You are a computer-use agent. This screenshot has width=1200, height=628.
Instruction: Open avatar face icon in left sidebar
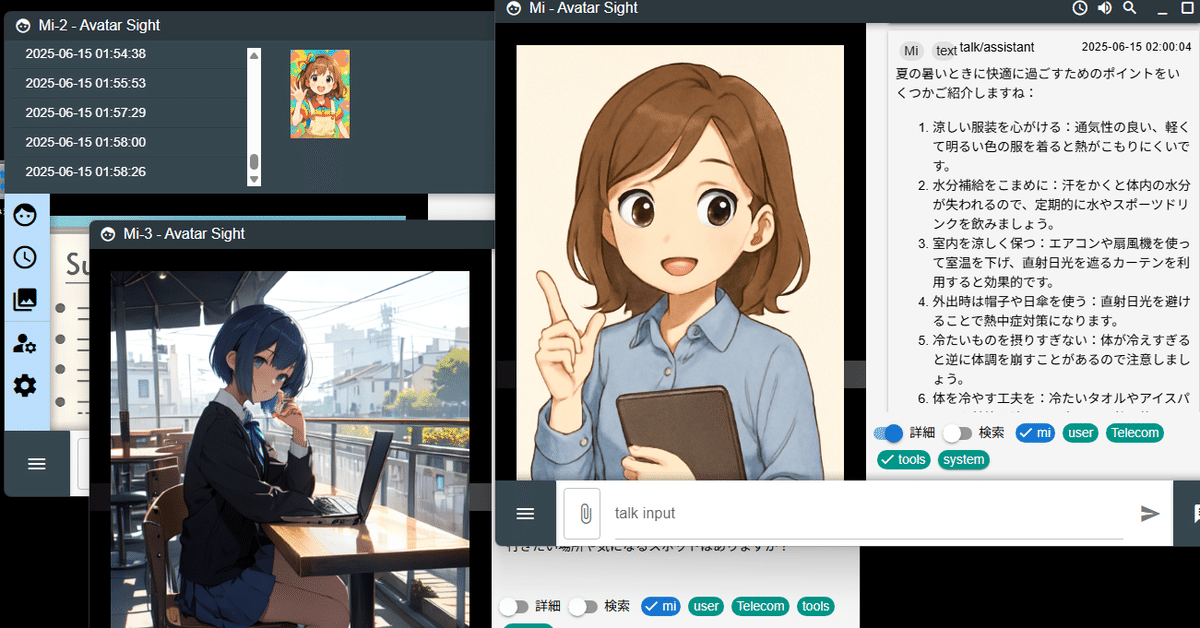pyautogui.click(x=25, y=215)
